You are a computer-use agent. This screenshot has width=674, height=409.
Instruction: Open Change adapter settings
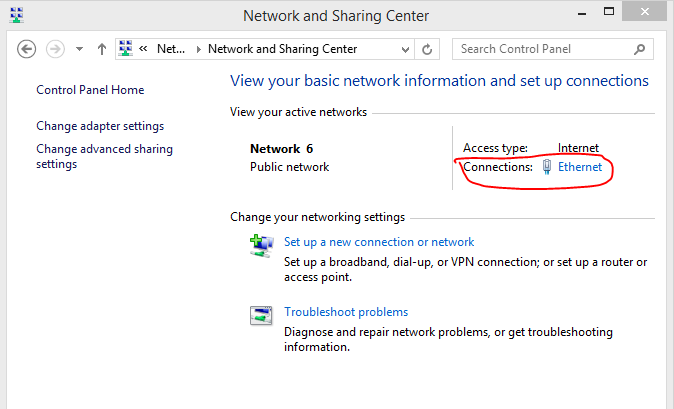[x=100, y=126]
